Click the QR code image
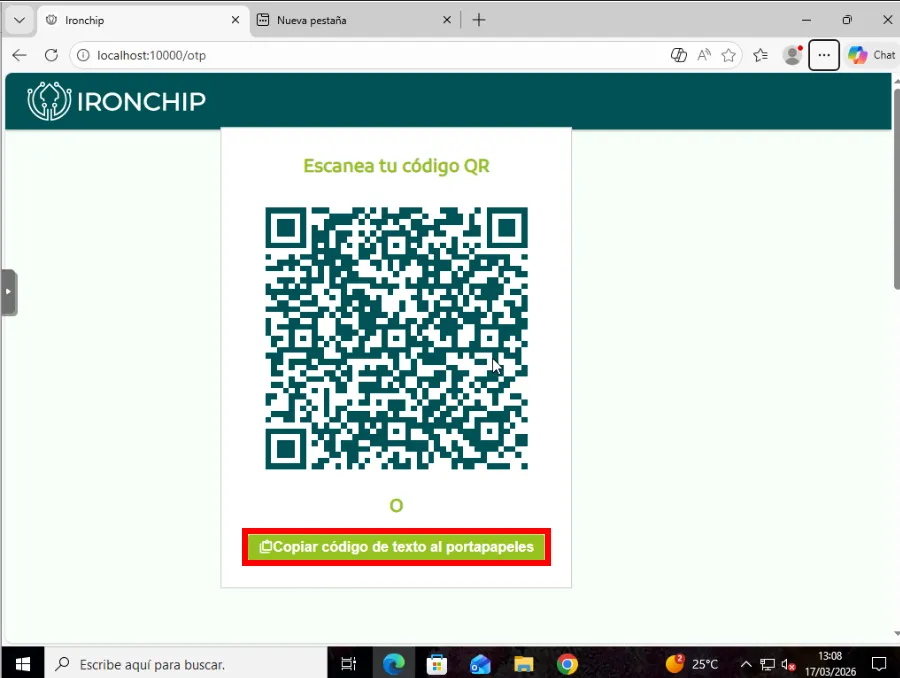 (396, 338)
